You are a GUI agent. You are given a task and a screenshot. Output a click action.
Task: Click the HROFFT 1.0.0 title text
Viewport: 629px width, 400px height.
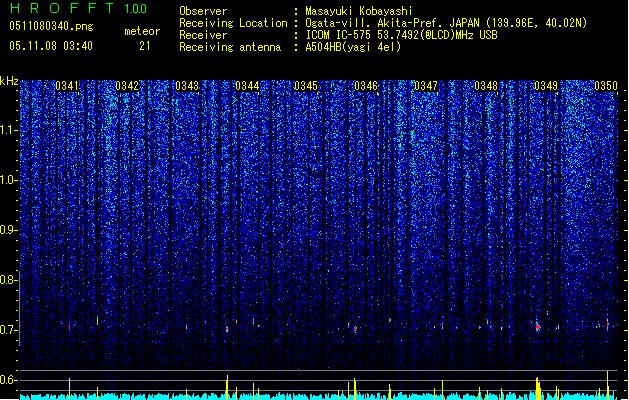coord(79,8)
